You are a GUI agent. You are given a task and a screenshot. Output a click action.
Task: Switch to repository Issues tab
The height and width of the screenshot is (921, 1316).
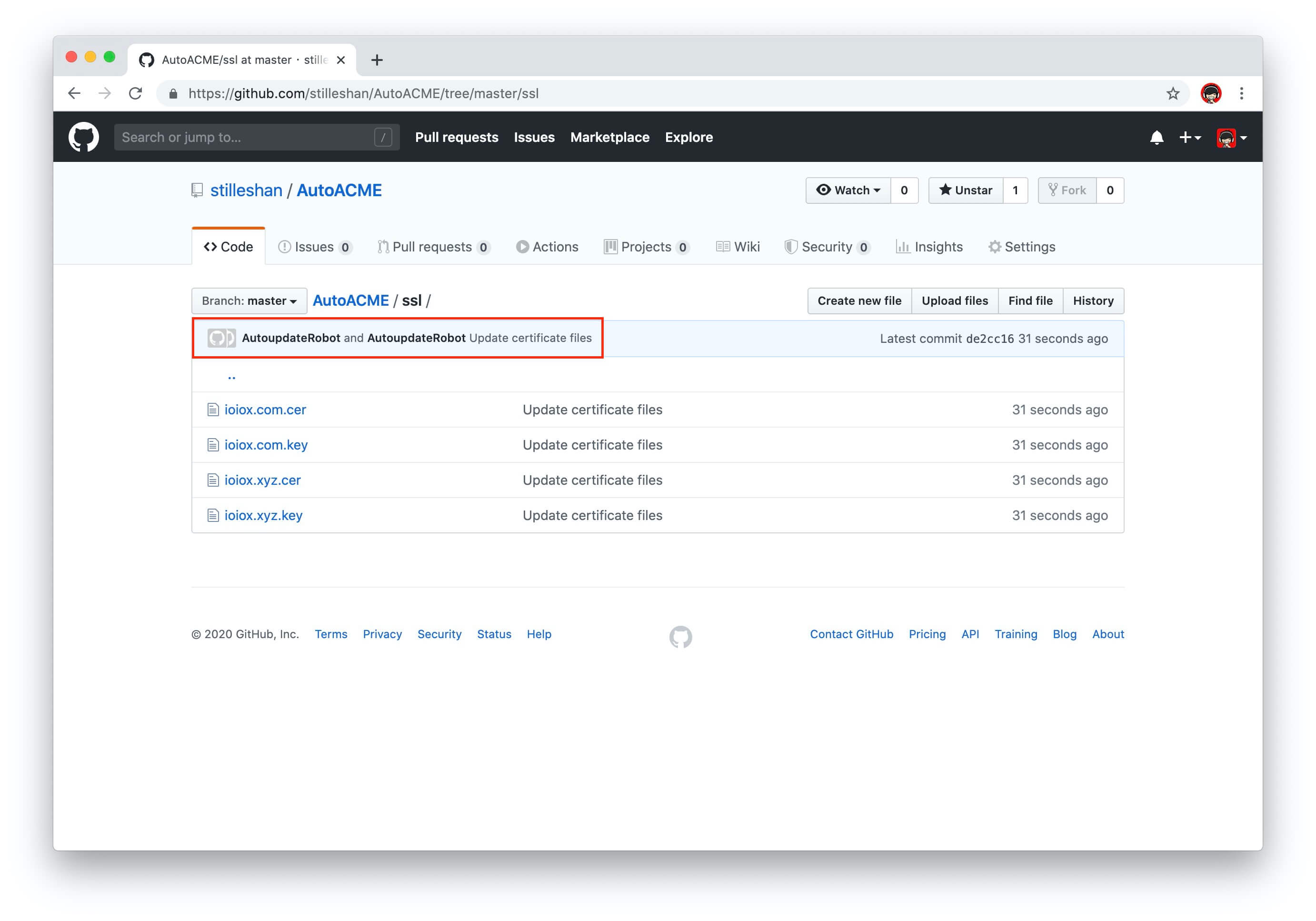pyautogui.click(x=315, y=246)
